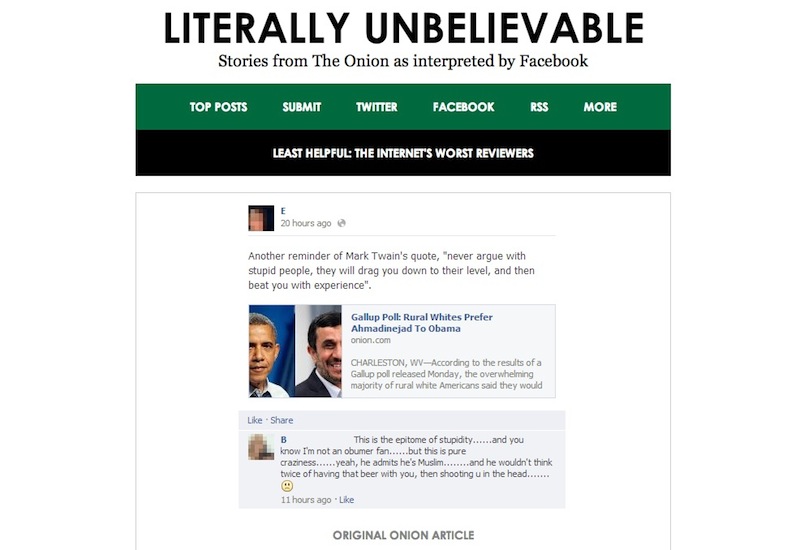The image size is (800, 550).
Task: Open the TWITTER nav link
Action: [377, 107]
